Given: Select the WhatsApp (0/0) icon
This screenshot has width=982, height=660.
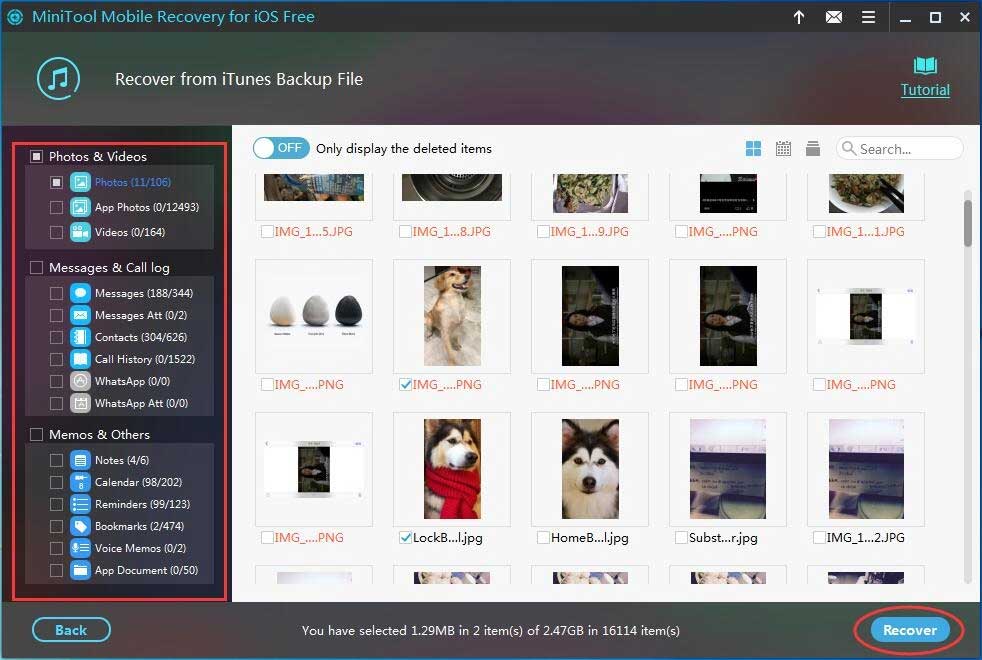Looking at the screenshot, I should click(x=80, y=381).
